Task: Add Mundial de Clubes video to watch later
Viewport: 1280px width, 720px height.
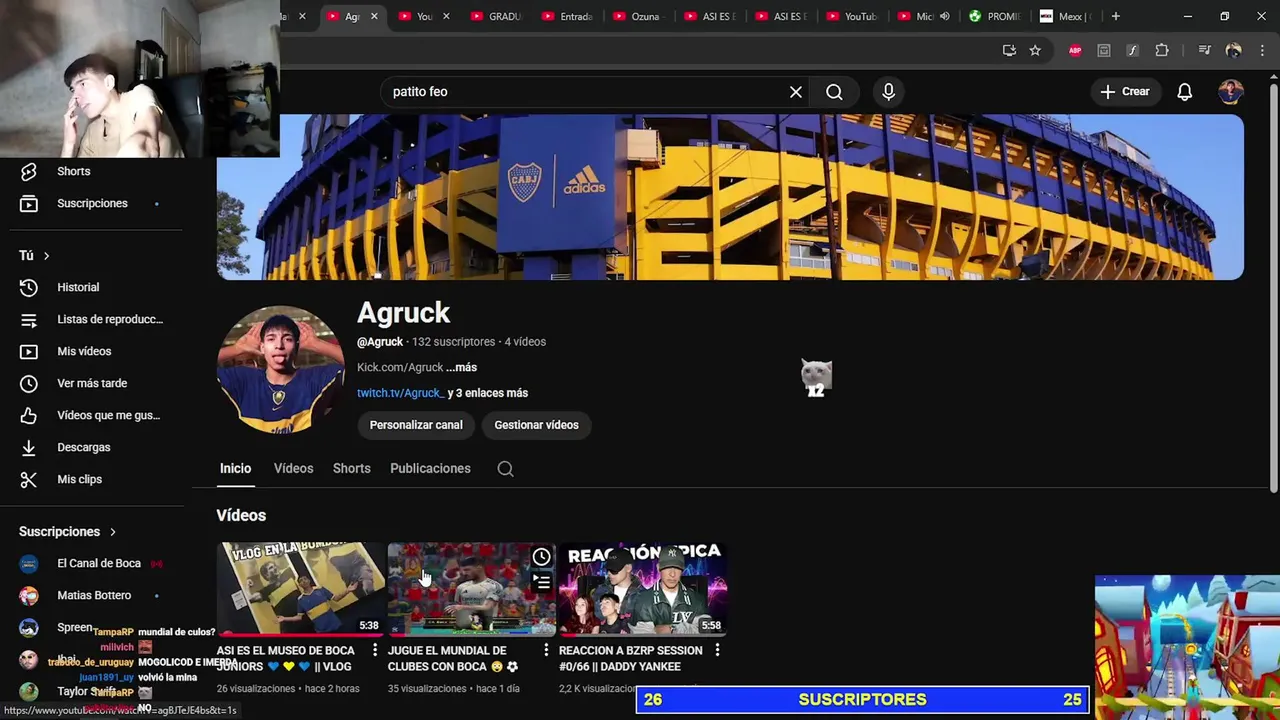Action: tap(541, 557)
